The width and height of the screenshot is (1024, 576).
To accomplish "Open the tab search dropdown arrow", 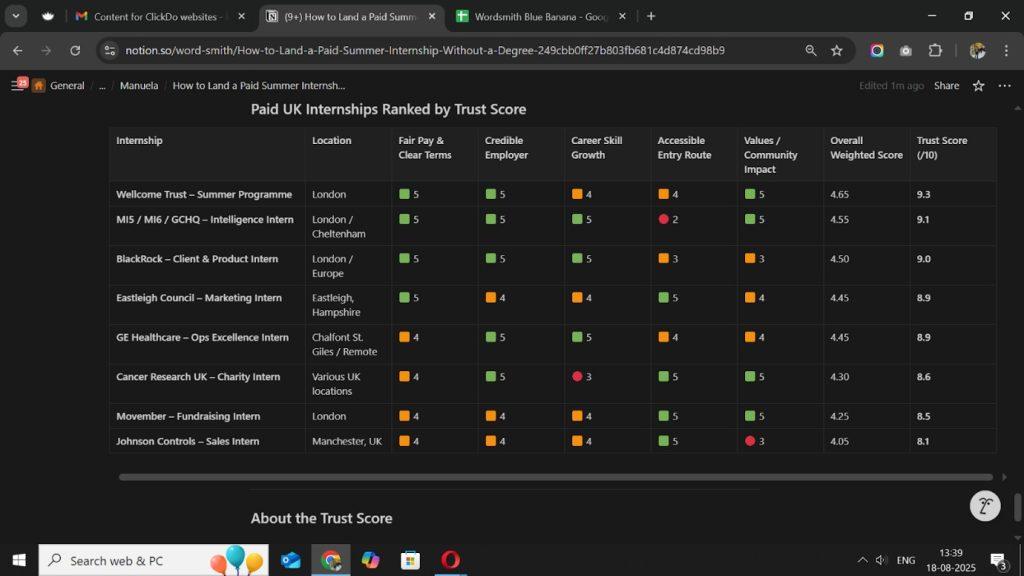I will tap(16, 16).
